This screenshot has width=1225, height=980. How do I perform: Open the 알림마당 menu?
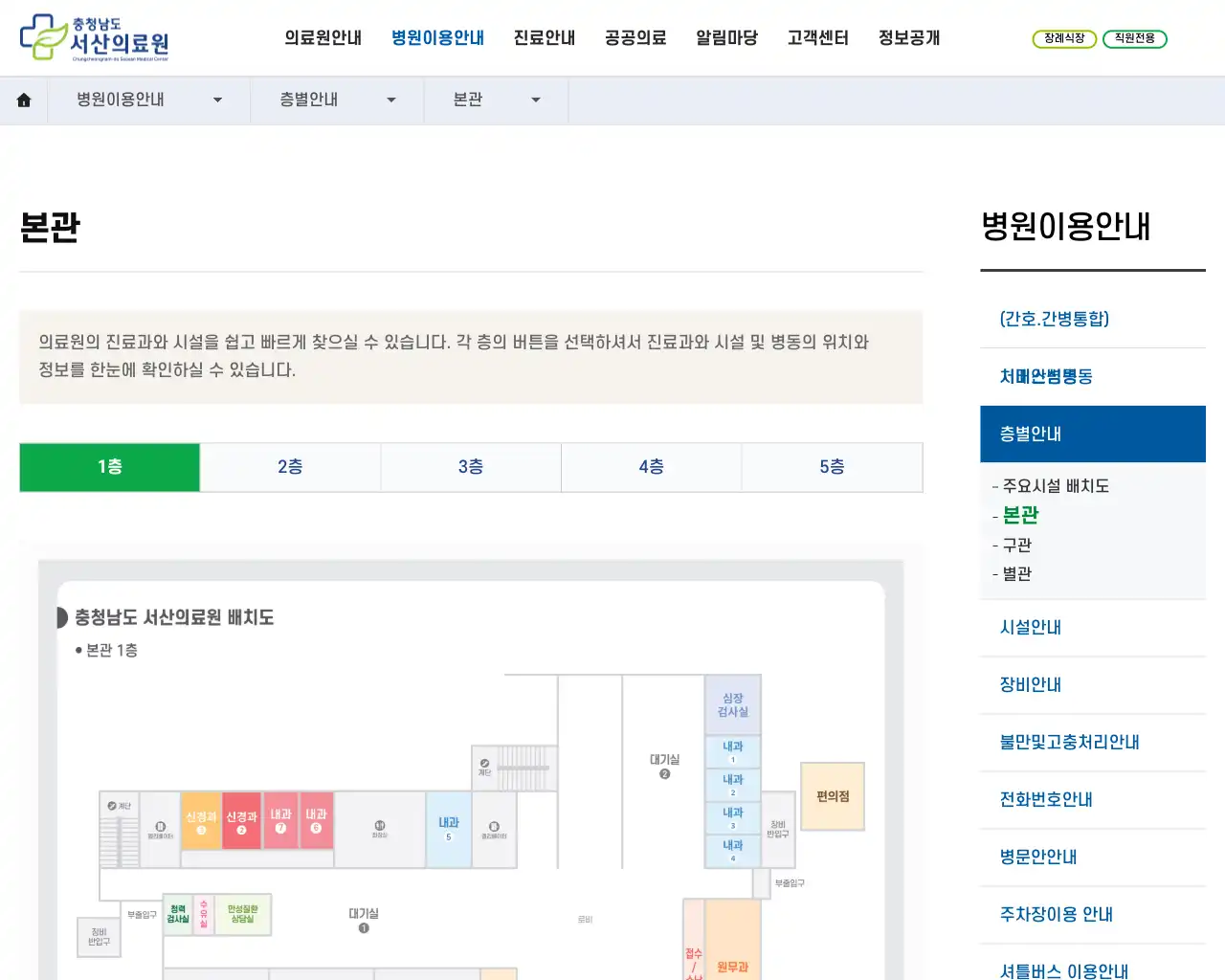pyautogui.click(x=726, y=38)
